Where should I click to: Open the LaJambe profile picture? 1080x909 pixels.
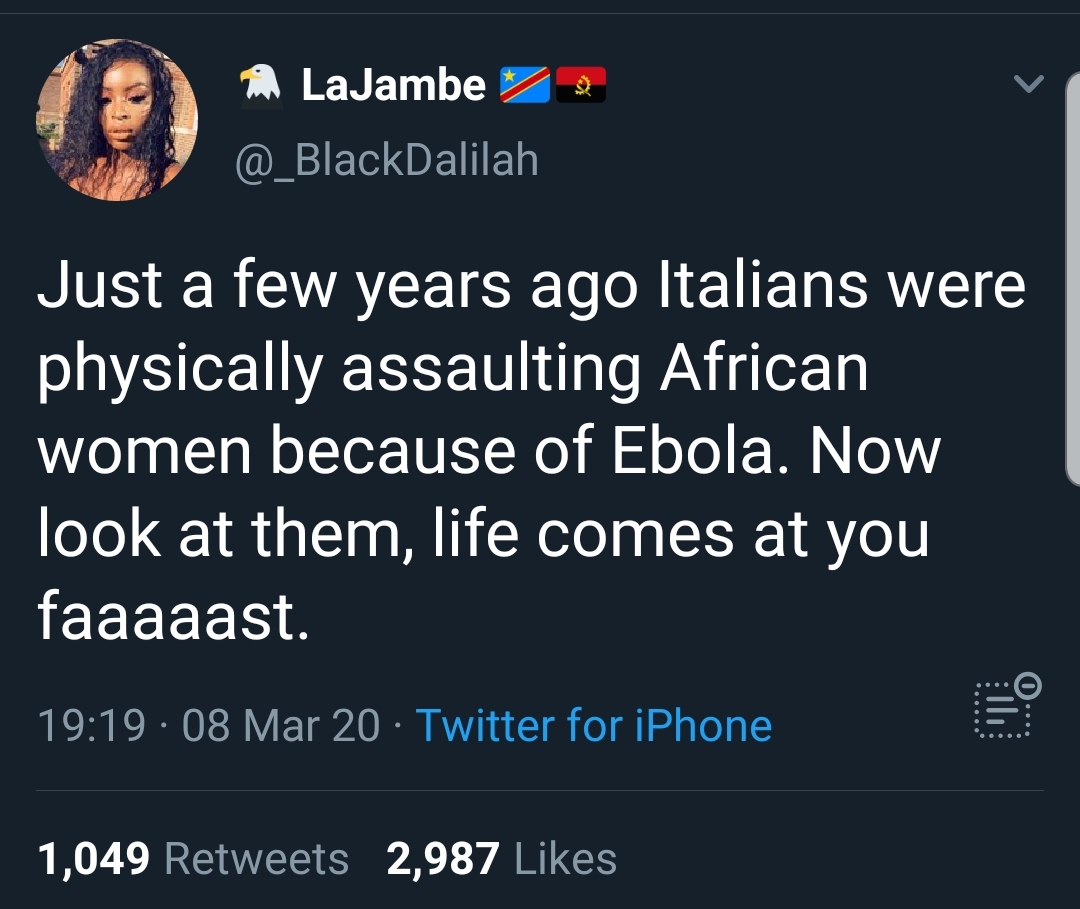coord(117,120)
